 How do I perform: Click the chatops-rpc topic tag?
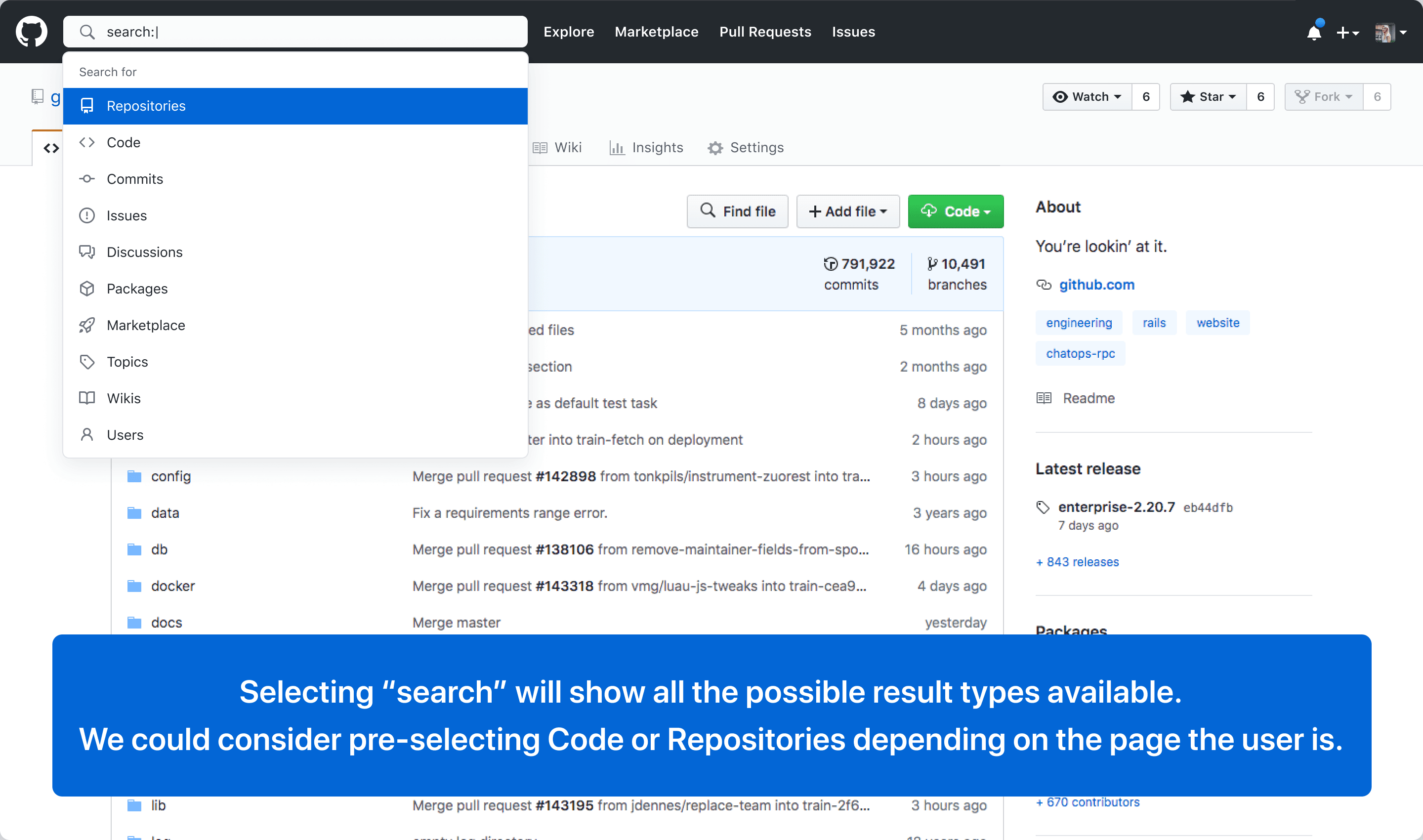(x=1080, y=353)
